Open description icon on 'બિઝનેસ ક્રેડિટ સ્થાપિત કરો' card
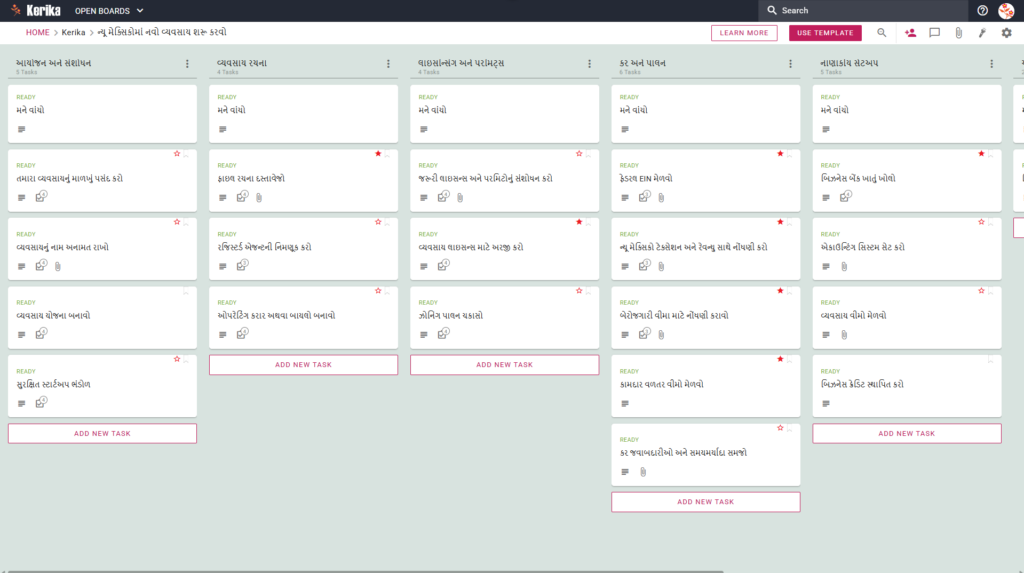The height and width of the screenshot is (573, 1024). [x=826, y=403]
